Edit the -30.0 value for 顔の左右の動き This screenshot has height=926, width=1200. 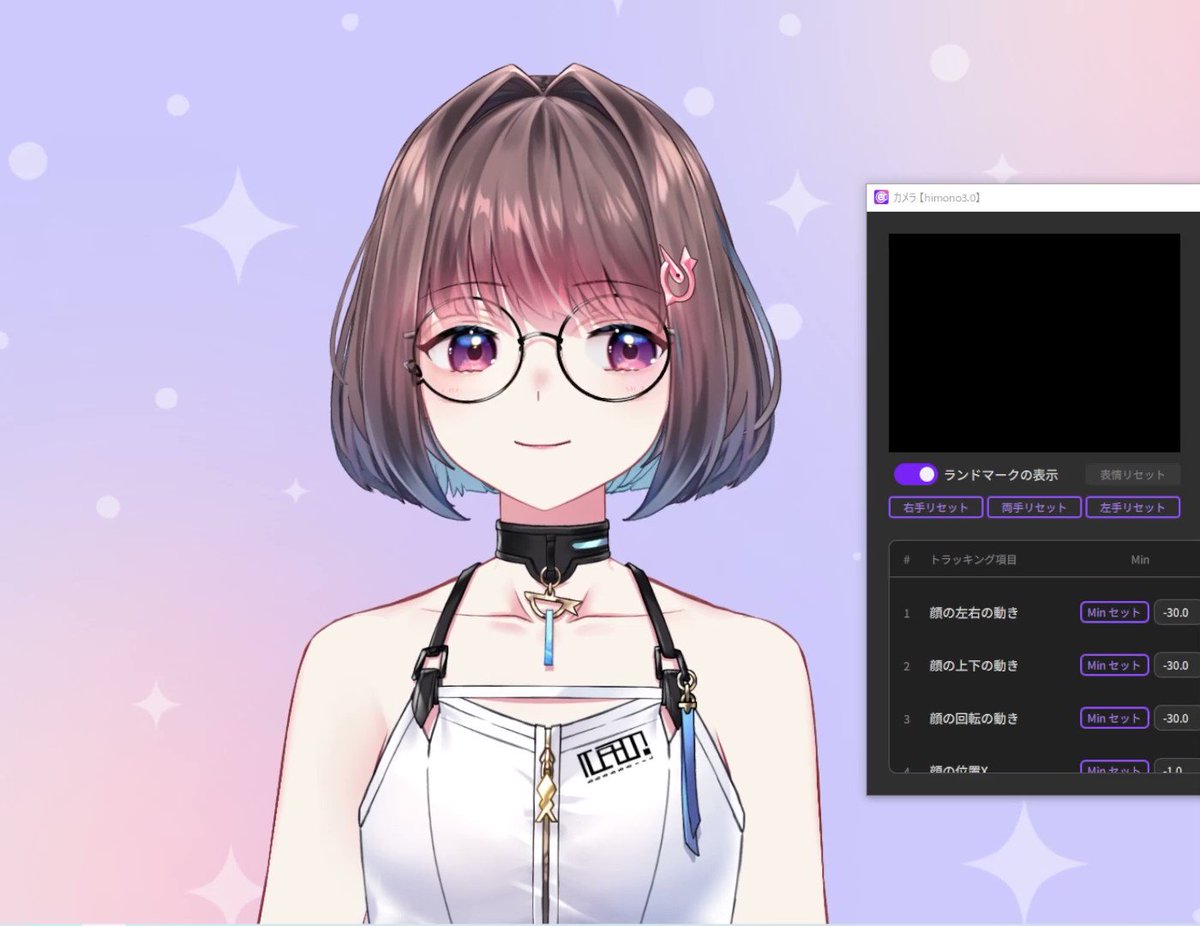coord(1177,612)
